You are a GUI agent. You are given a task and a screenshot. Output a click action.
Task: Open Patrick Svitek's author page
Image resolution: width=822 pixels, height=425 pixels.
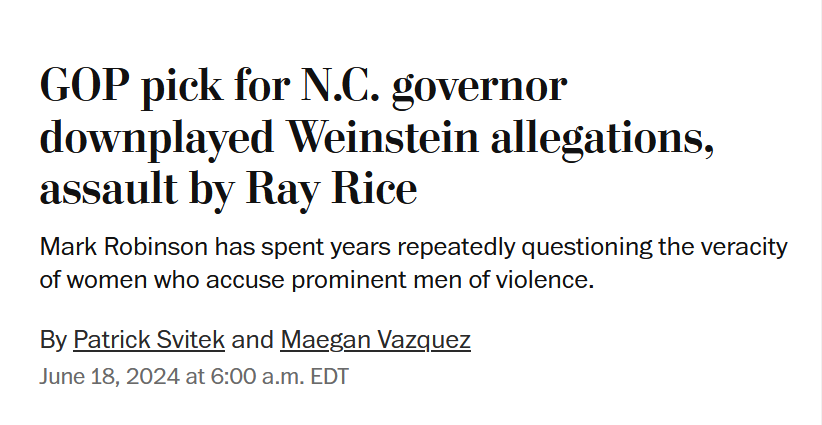(x=149, y=340)
